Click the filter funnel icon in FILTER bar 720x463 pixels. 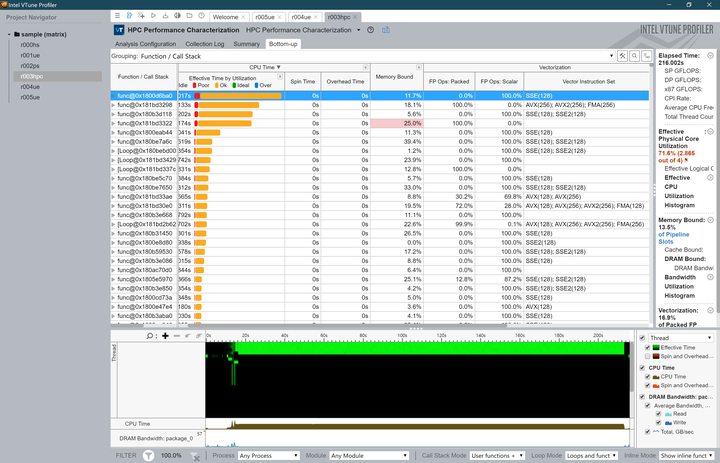(148, 456)
